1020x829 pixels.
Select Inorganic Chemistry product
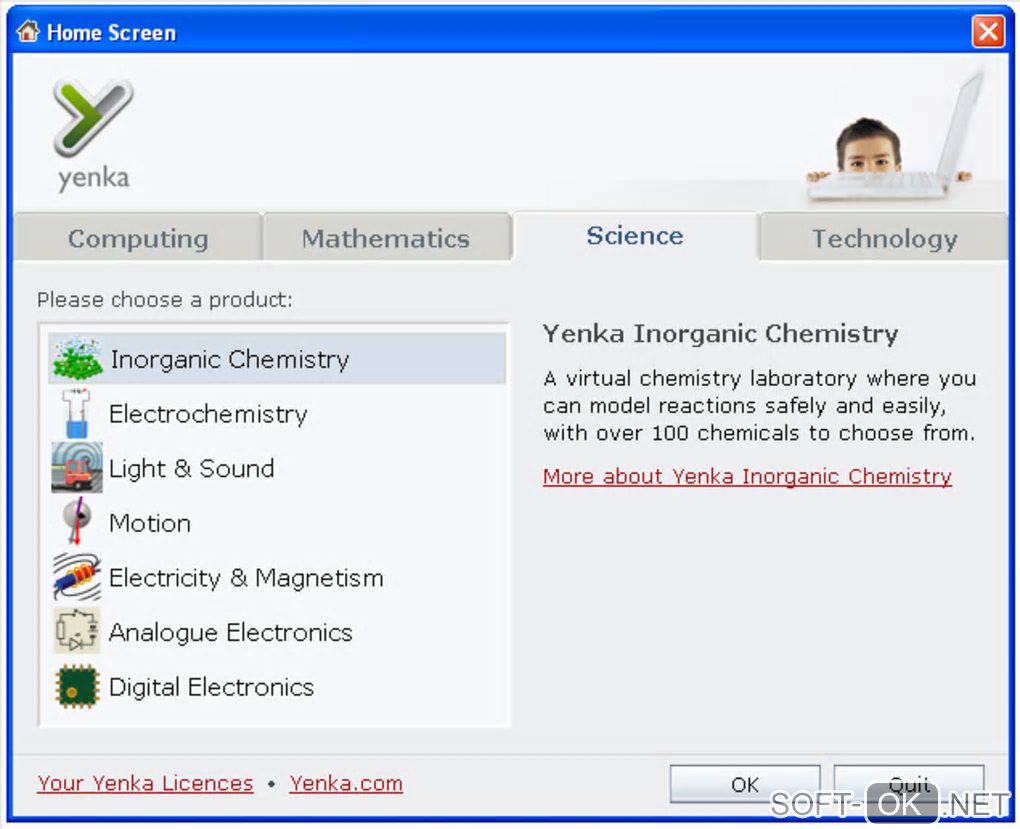(x=277, y=359)
